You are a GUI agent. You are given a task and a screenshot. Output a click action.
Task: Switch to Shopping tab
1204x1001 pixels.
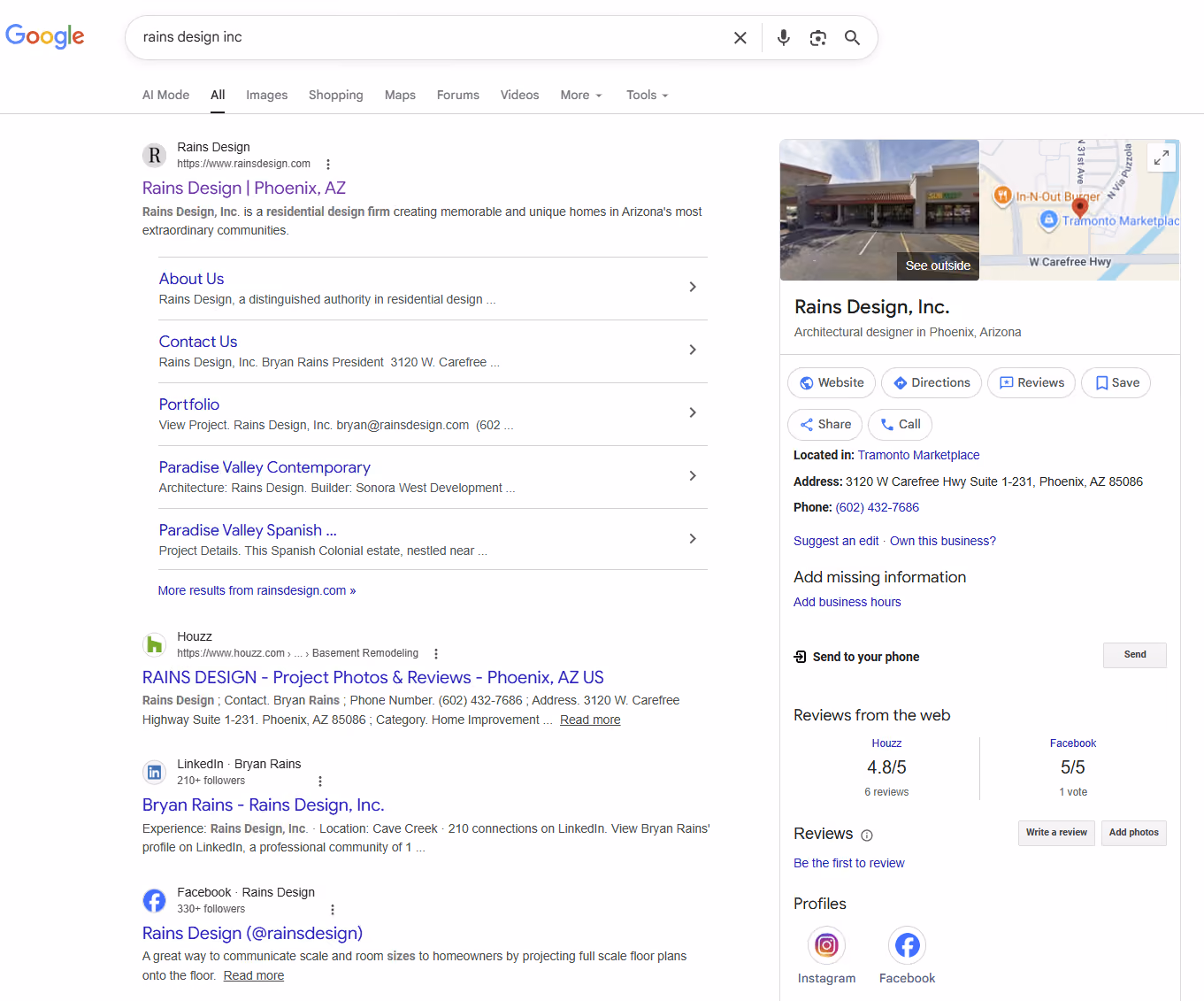point(336,95)
